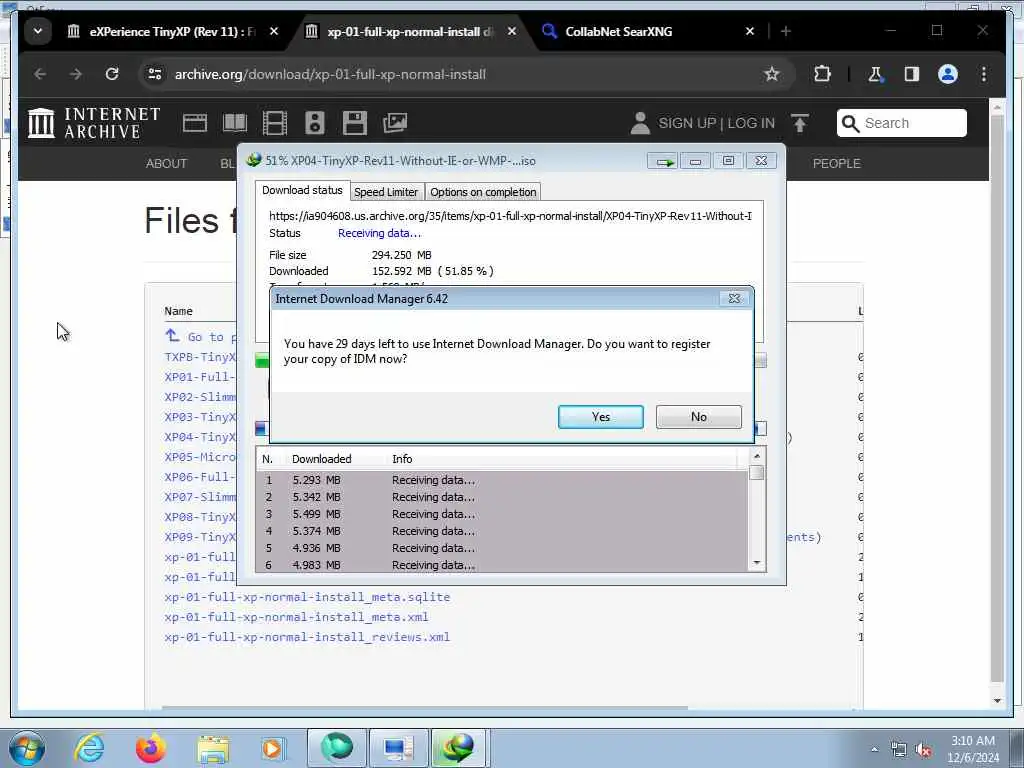
Task: Click Yes to register IDM
Action: 600,417
